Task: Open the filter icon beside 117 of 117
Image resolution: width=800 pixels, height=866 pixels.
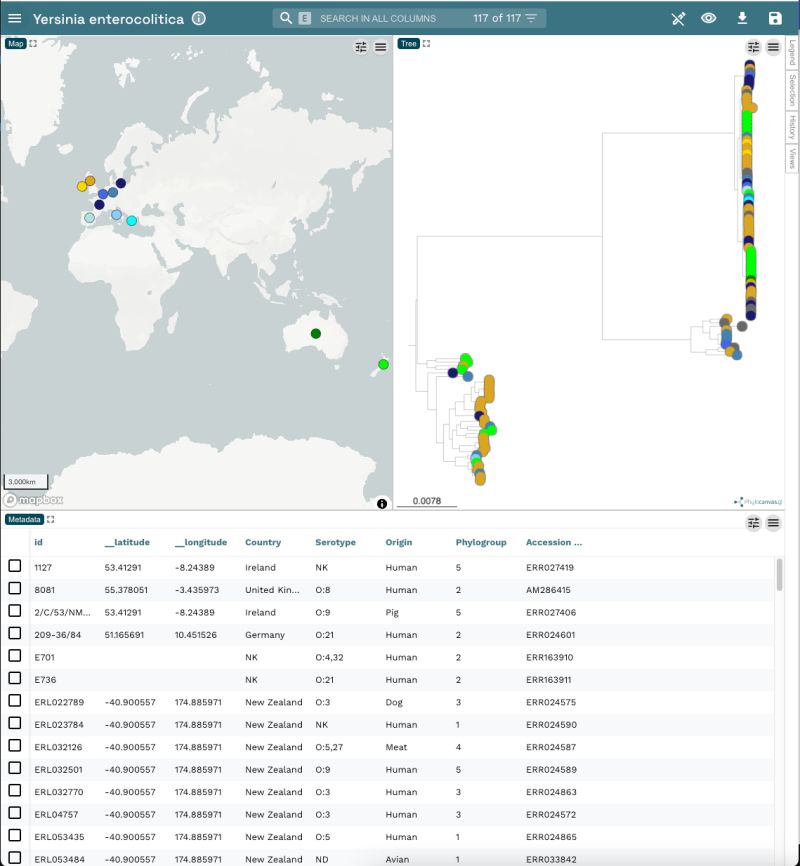Action: pyautogui.click(x=531, y=18)
